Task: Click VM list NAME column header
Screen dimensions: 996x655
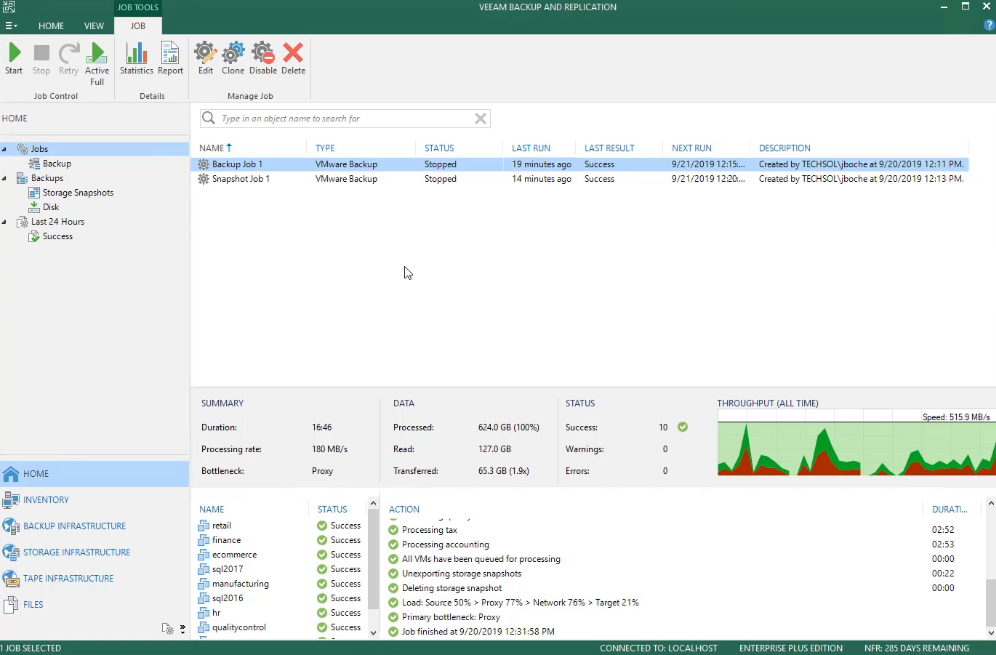Action: click(x=212, y=510)
